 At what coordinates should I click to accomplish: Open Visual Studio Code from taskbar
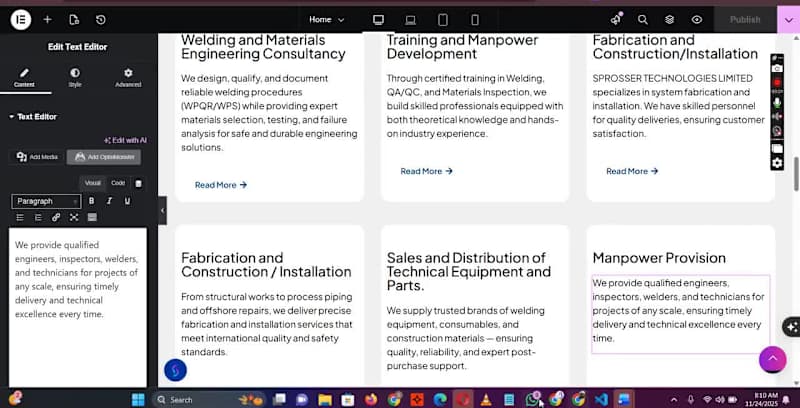coord(601,399)
